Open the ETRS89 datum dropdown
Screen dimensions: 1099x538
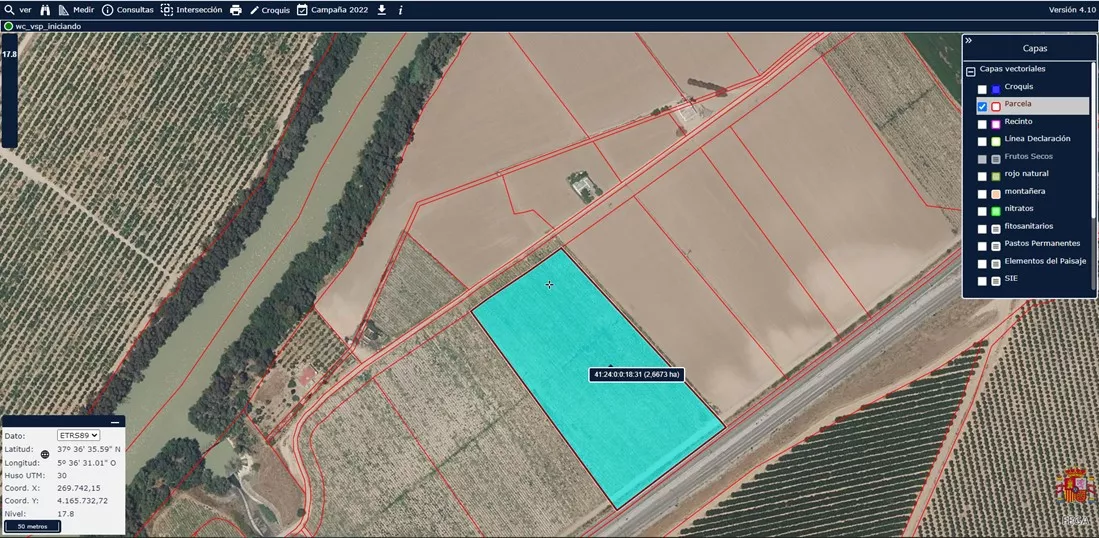click(x=79, y=436)
